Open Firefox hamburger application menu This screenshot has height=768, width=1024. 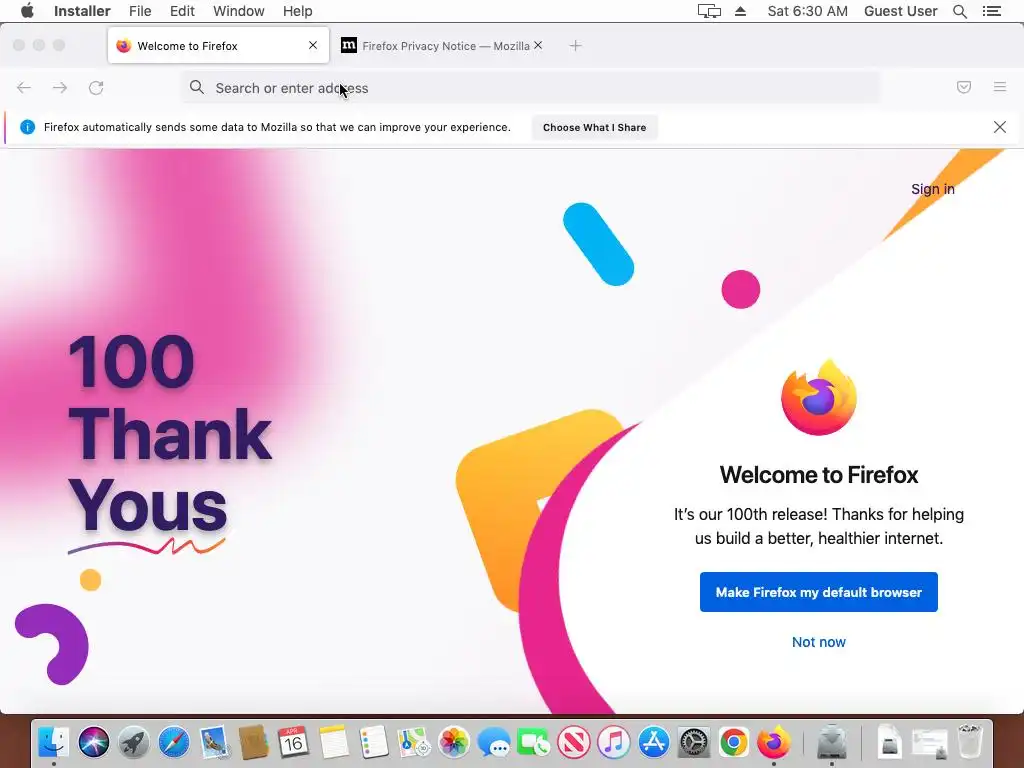point(1000,87)
